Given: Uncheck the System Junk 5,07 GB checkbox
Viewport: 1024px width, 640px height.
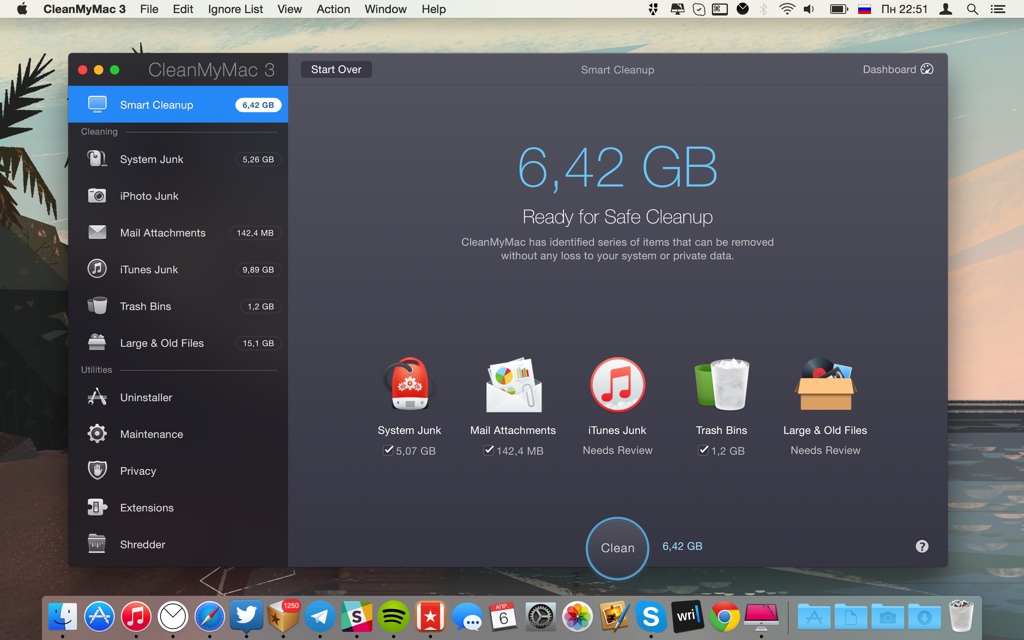Looking at the screenshot, I should click(388, 450).
